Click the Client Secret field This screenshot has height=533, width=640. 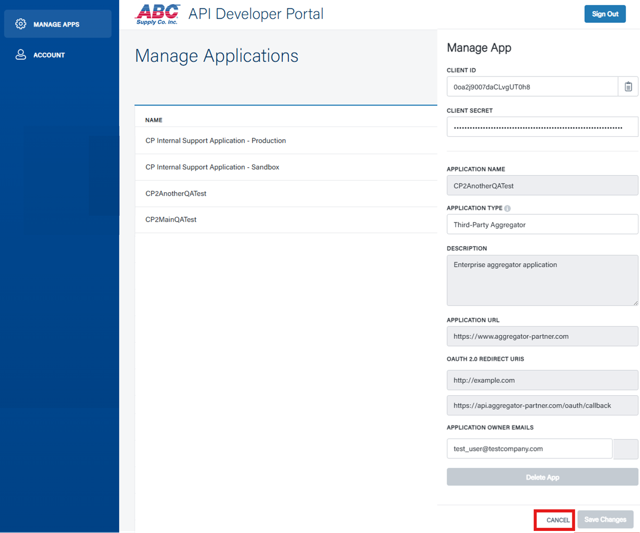click(541, 127)
